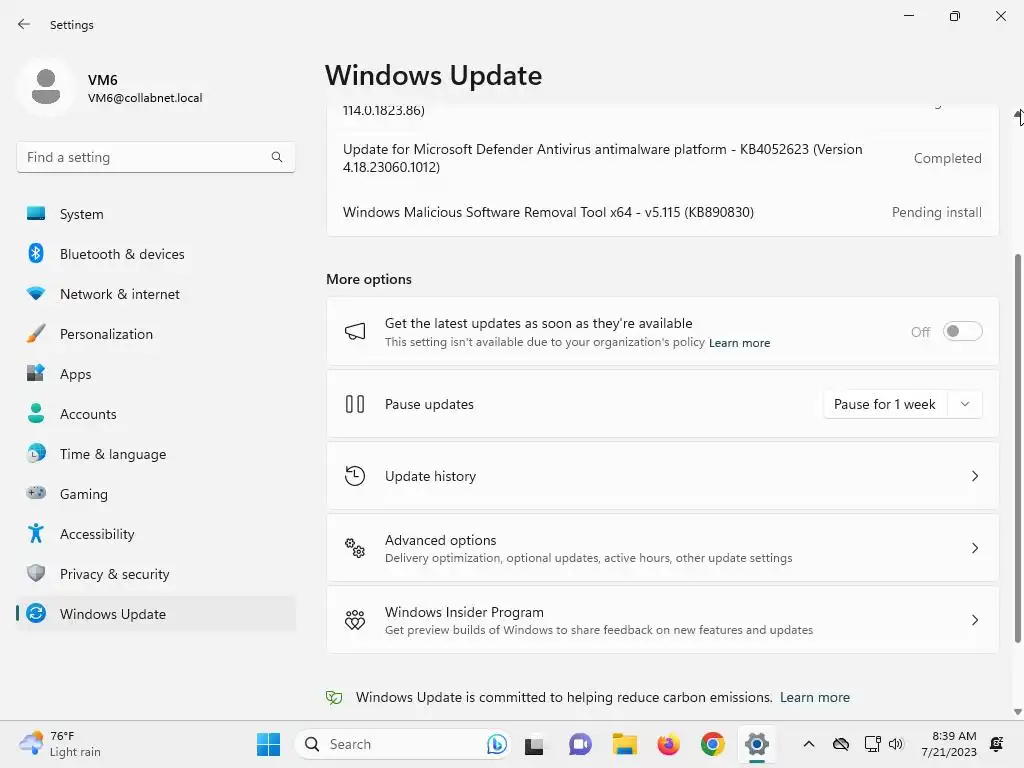Click the Update history clock icon
Screen dimensions: 1024x768
point(355,476)
